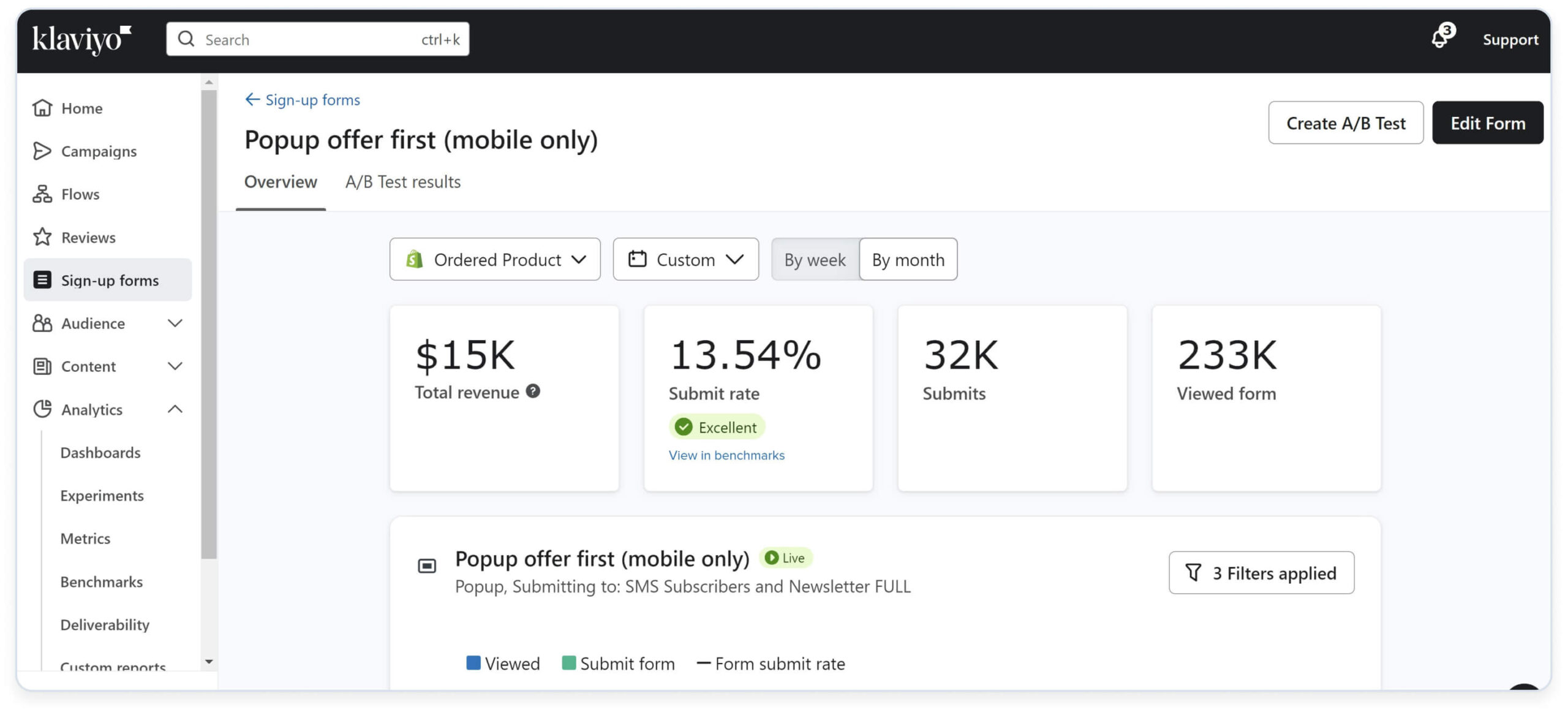1568x715 pixels.
Task: Click the notification bell icon
Action: click(x=1439, y=39)
